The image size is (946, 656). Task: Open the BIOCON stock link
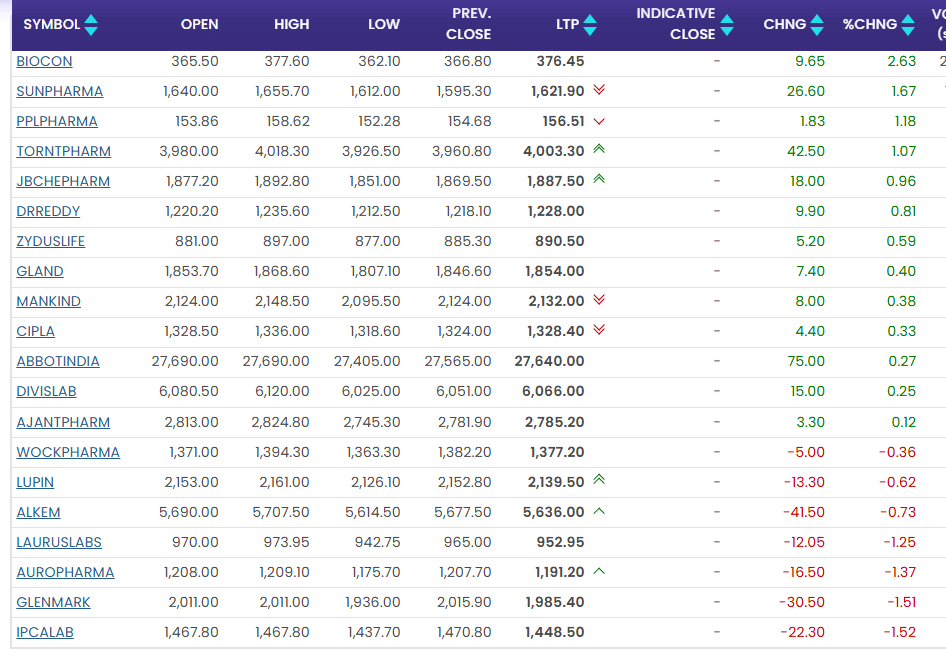44,61
